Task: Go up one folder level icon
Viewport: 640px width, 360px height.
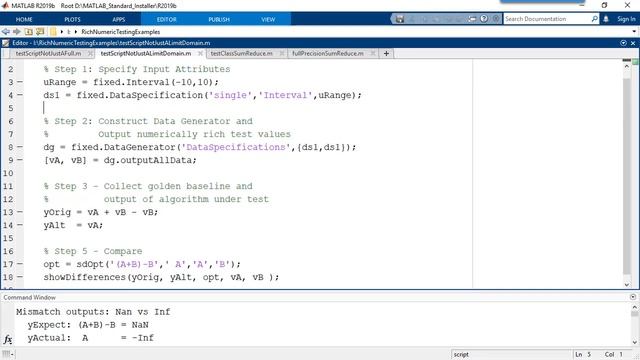Action: (x=29, y=31)
